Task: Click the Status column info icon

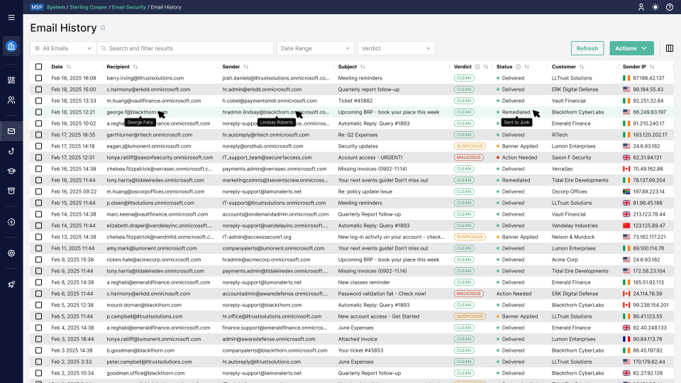Action: coord(518,67)
